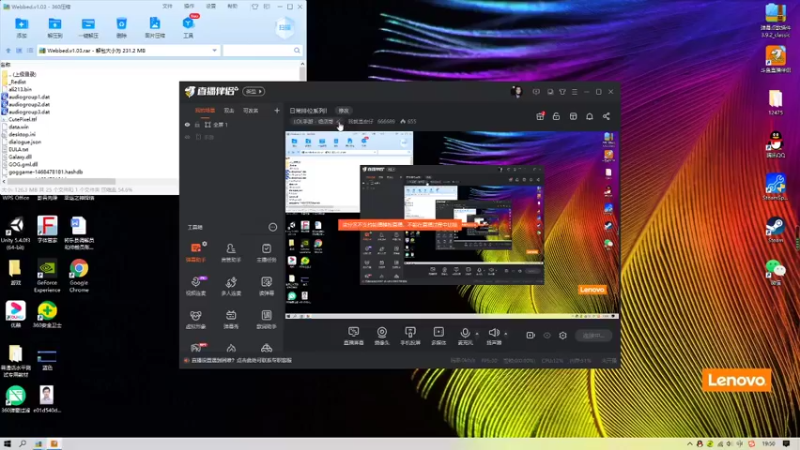Screen dimensions: 800x450
Task: Toggle the lock on 全屏 1 source
Action: point(197,124)
